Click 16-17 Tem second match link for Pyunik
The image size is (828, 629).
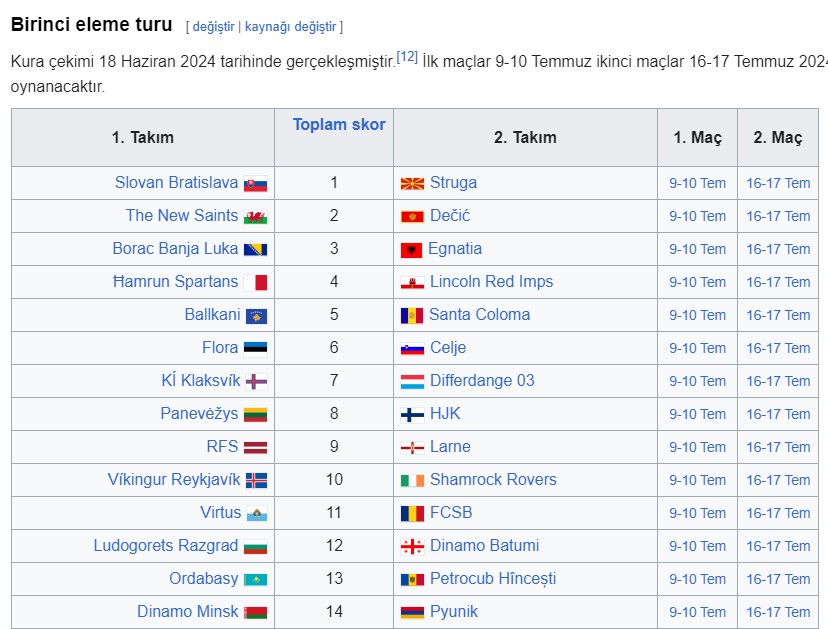coord(778,612)
